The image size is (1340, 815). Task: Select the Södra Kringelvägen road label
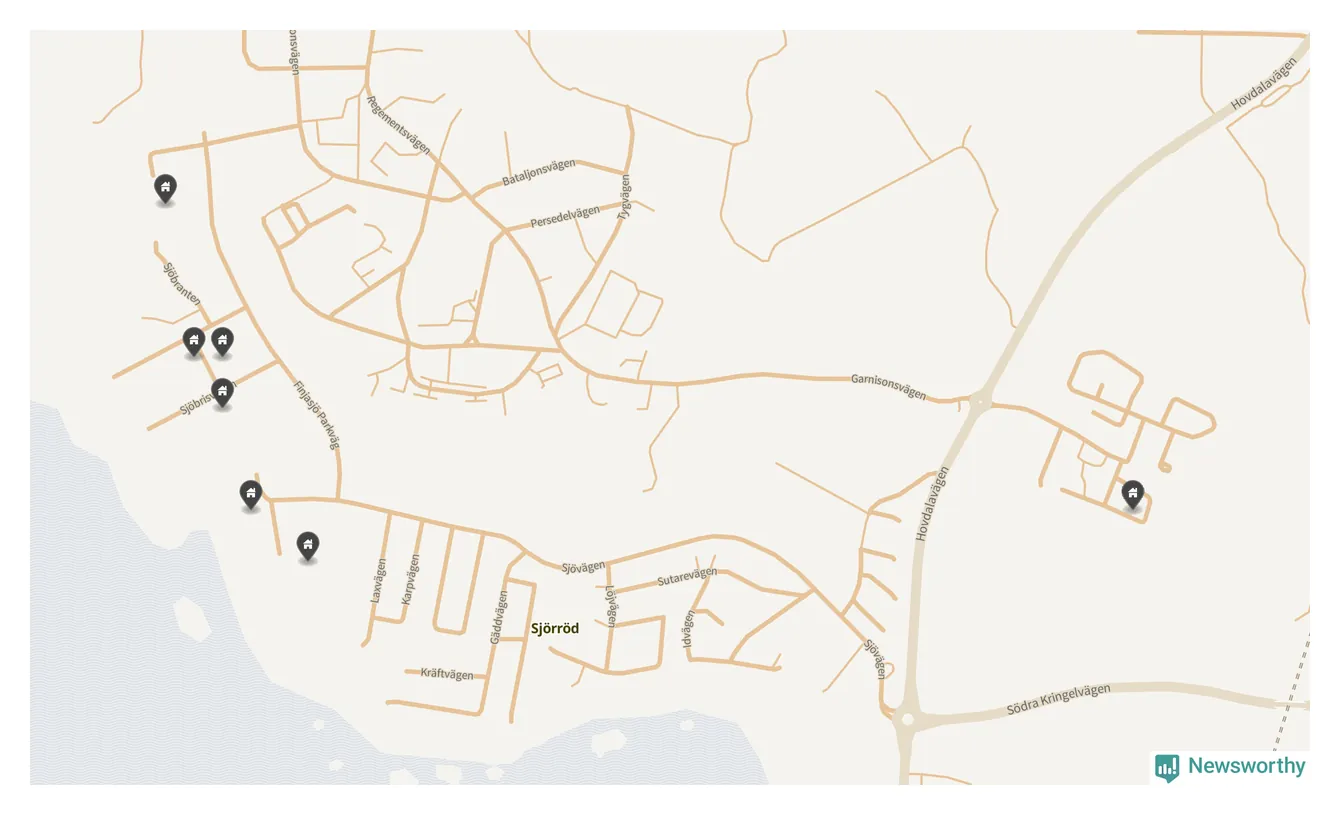(x=1058, y=699)
